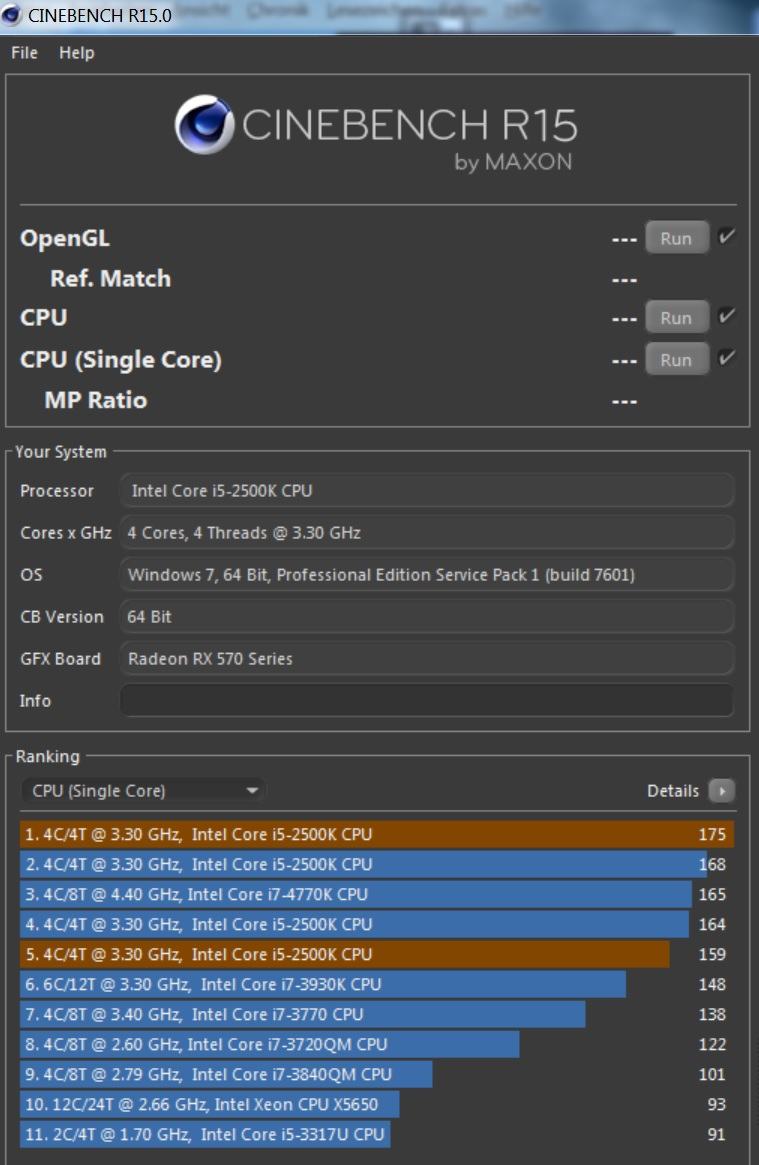Viewport: 759px width, 1165px height.
Task: Open the ranking type dropdown
Action: pos(144,791)
